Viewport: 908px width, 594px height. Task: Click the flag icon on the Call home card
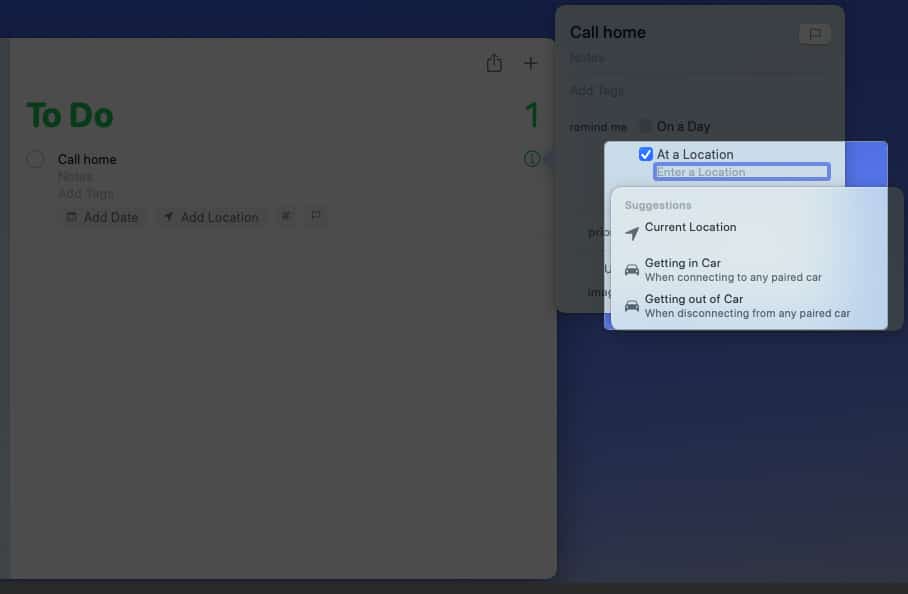pyautogui.click(x=815, y=33)
